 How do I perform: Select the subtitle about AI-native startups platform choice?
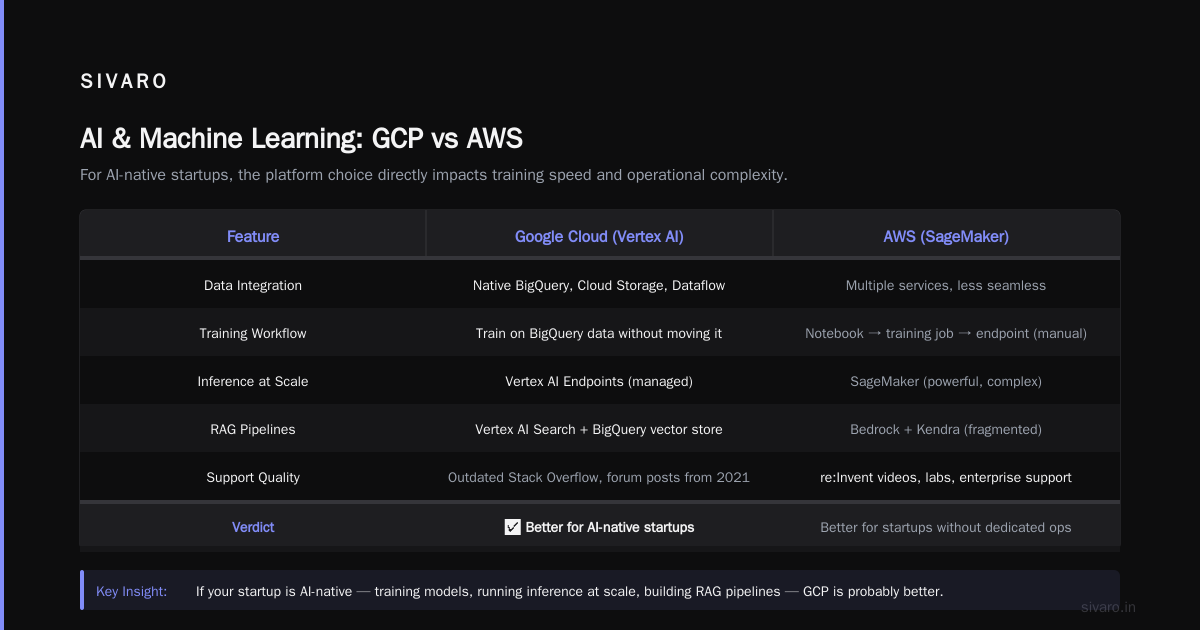434,175
